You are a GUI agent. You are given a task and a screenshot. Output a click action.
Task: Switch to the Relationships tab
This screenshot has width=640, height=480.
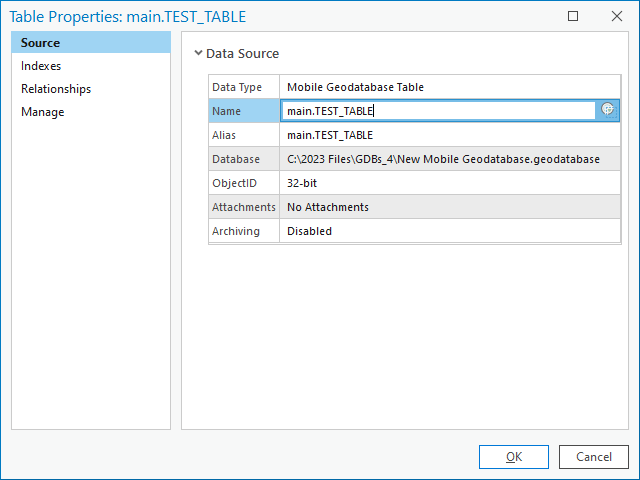56,89
